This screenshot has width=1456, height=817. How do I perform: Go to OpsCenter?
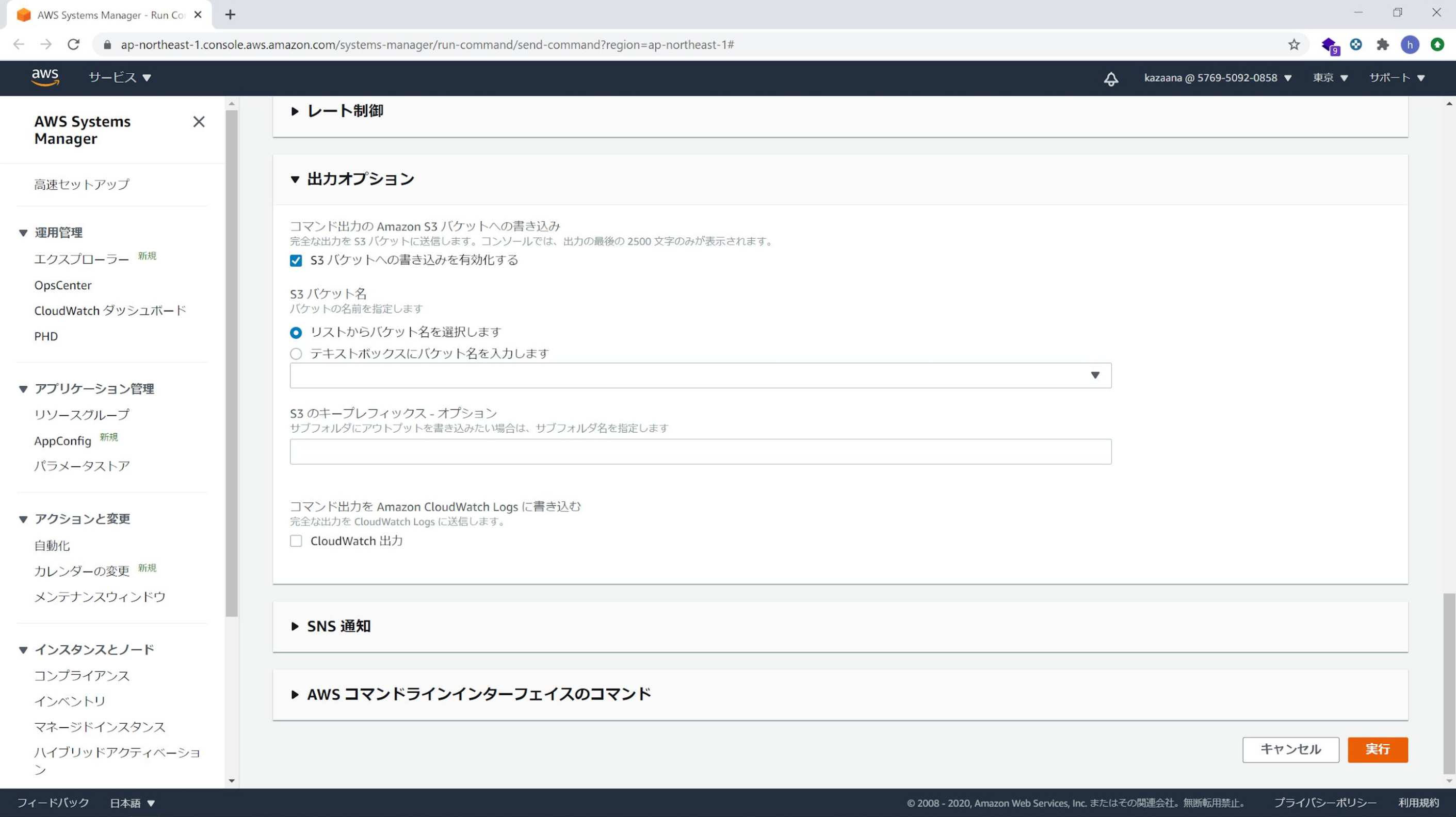coord(63,285)
